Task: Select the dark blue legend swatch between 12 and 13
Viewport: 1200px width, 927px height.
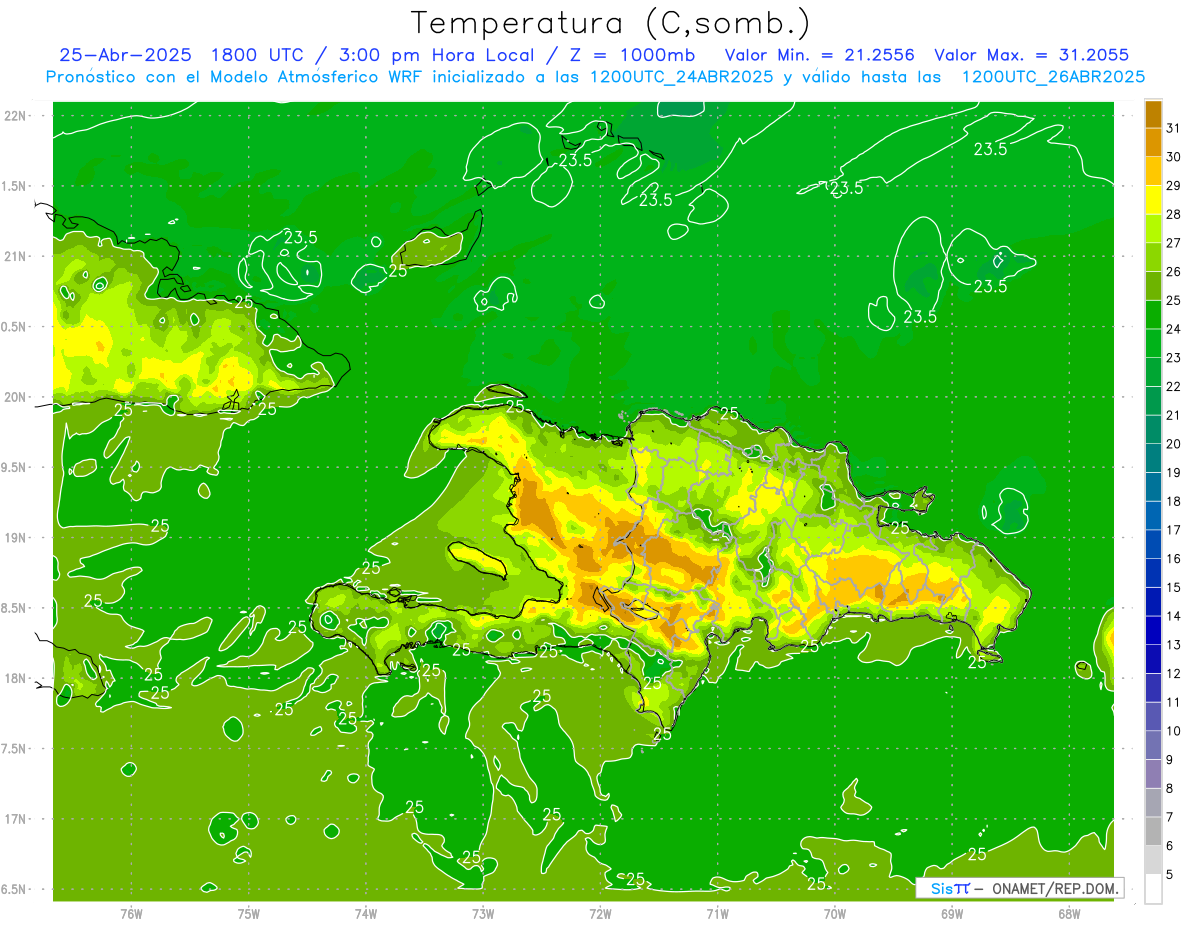Action: [x=1153, y=659]
